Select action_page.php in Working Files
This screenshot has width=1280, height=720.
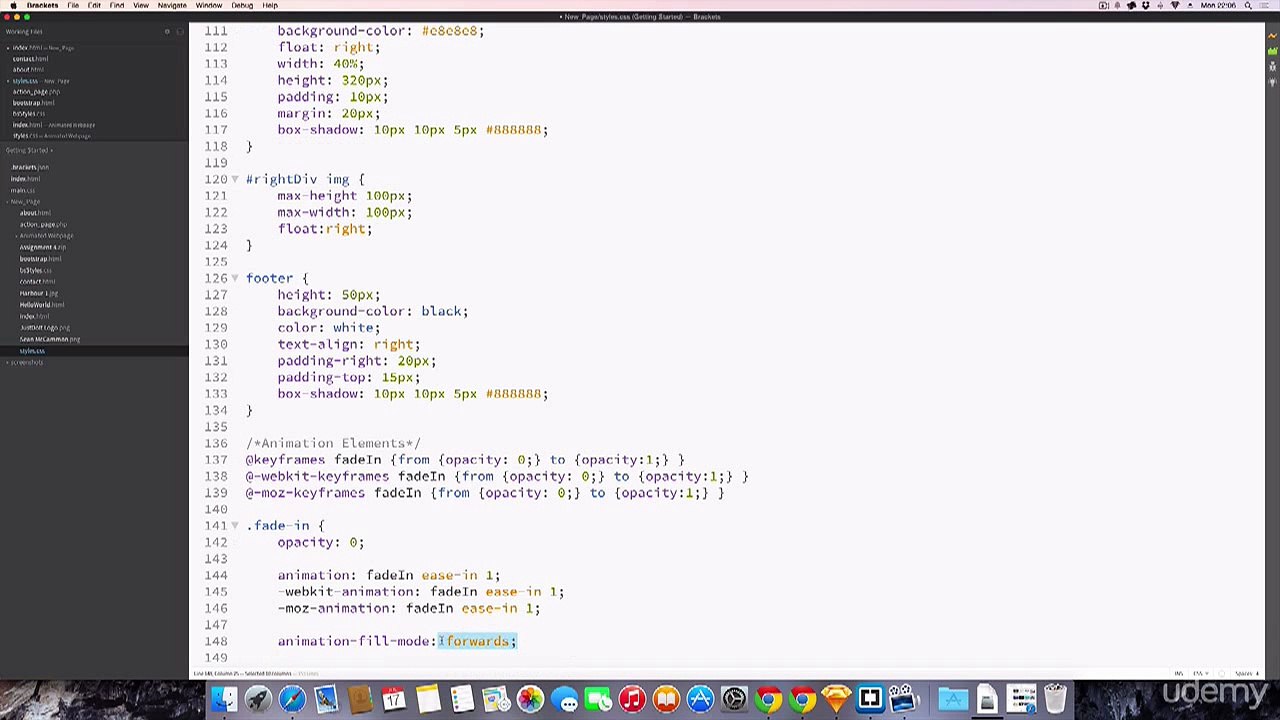[36, 92]
